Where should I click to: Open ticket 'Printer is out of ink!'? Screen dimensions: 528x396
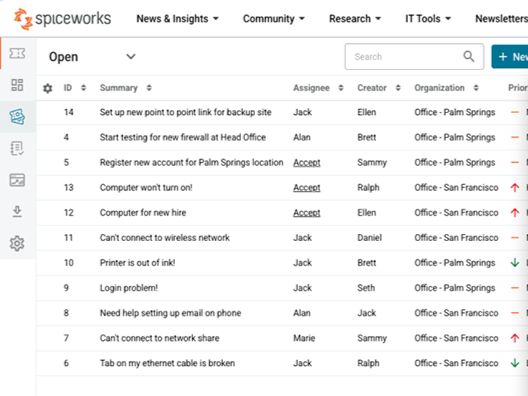click(137, 263)
